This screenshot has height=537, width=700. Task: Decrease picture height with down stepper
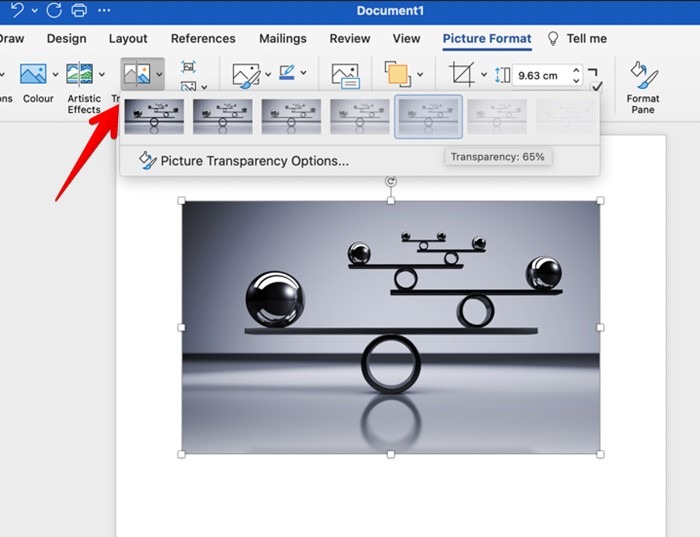[x=576, y=81]
